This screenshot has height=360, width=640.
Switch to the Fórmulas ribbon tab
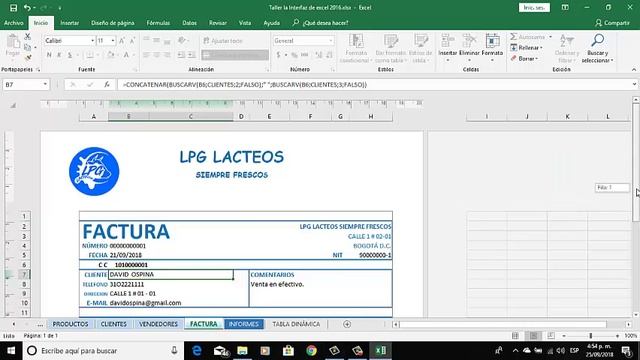(158, 23)
